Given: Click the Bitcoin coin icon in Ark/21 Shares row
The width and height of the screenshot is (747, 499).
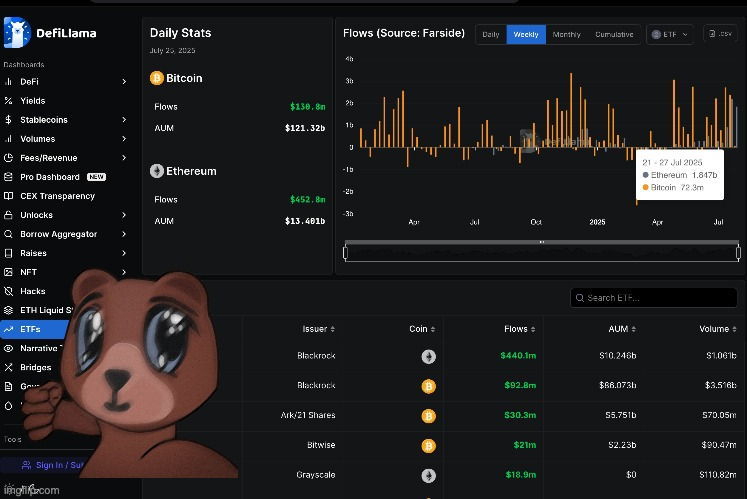Looking at the screenshot, I should pos(429,416).
